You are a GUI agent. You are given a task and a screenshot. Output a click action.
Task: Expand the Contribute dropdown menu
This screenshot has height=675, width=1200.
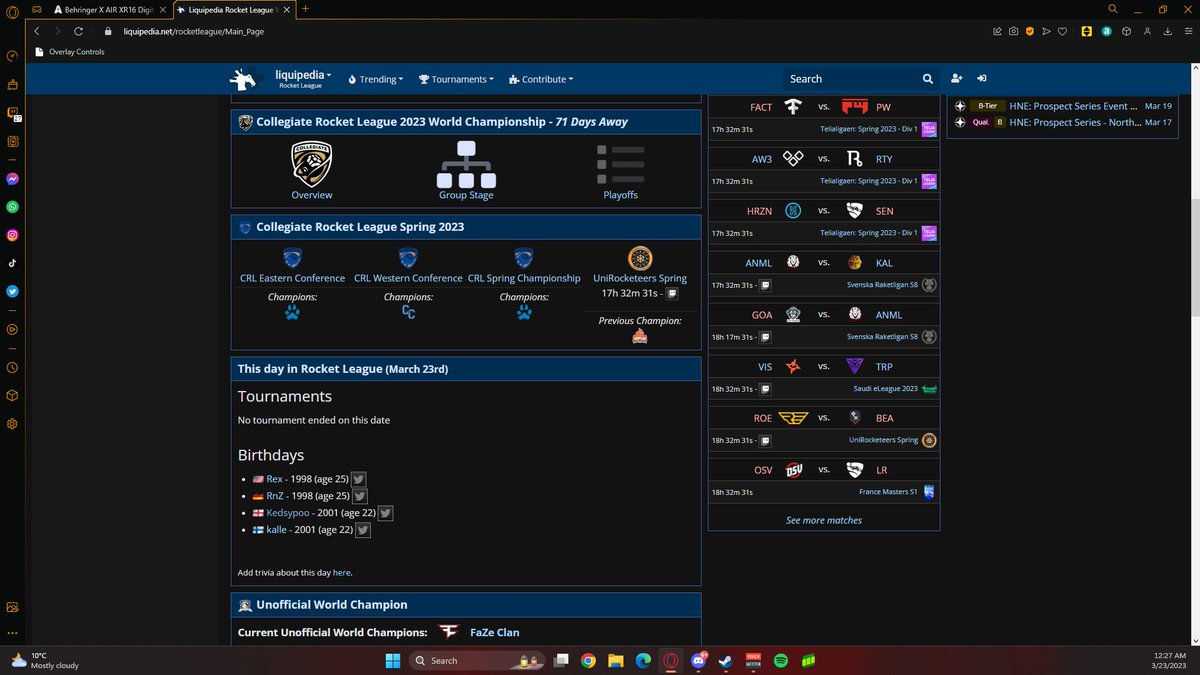click(541, 79)
